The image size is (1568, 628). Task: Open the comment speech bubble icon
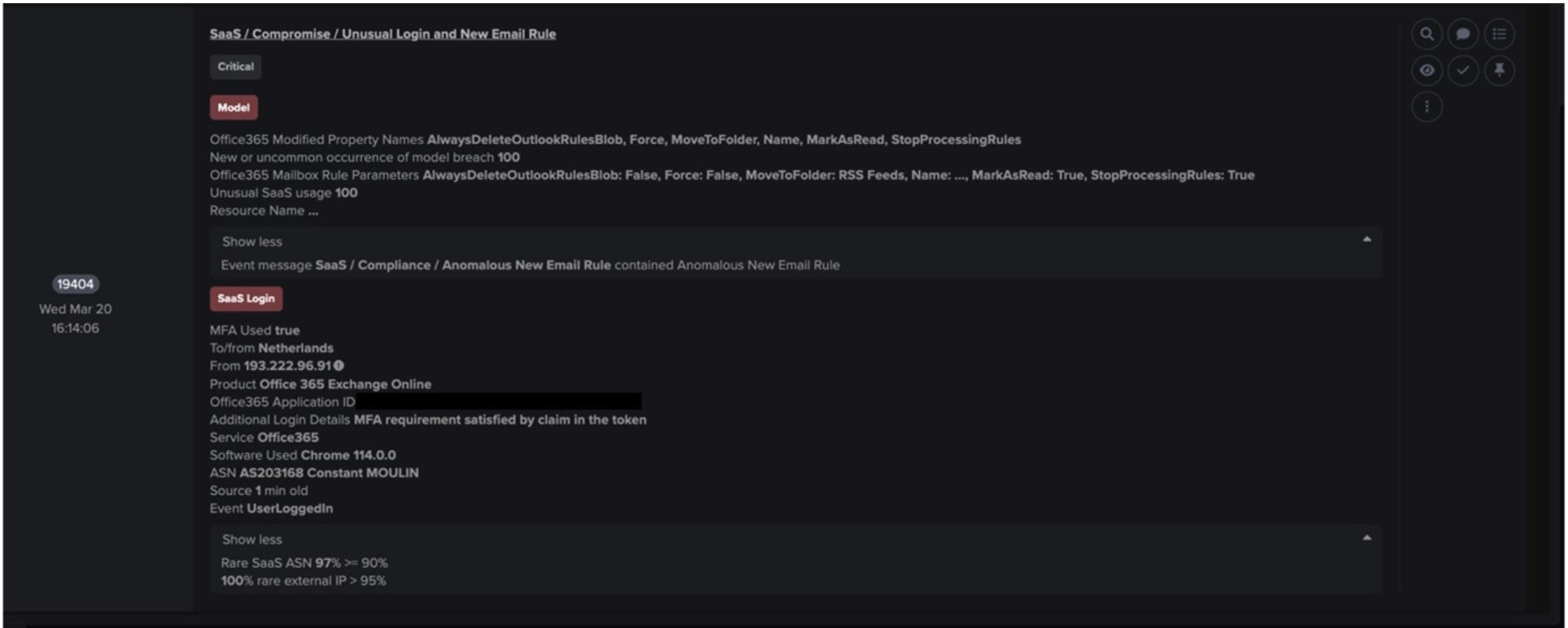[x=1463, y=34]
